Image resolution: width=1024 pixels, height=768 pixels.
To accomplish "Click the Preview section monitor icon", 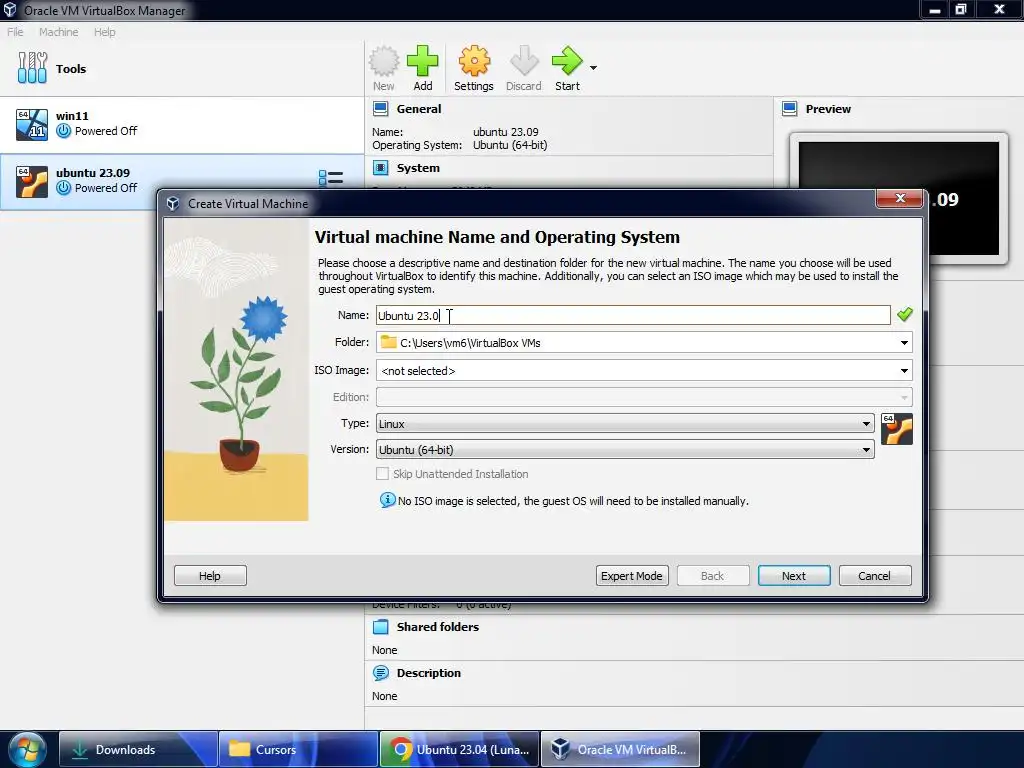I will 790,109.
